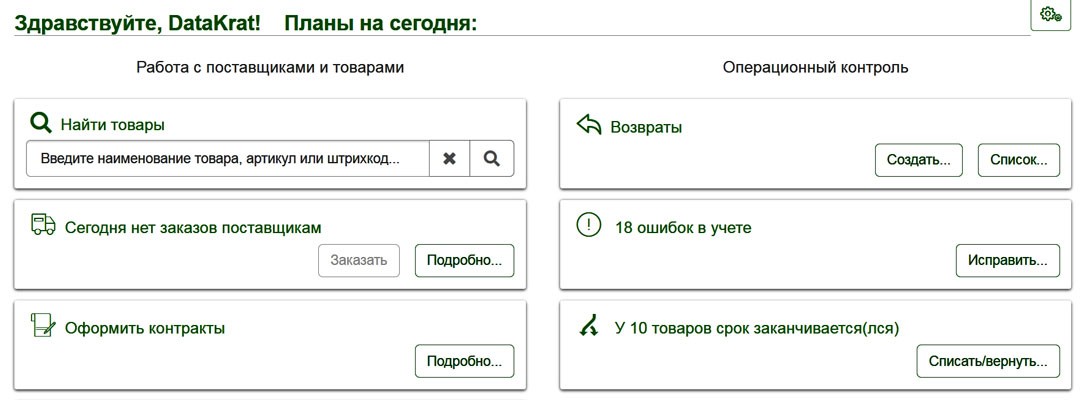The width and height of the screenshot is (1080, 400).
Task: Clear the product search with the X button
Action: click(x=450, y=158)
